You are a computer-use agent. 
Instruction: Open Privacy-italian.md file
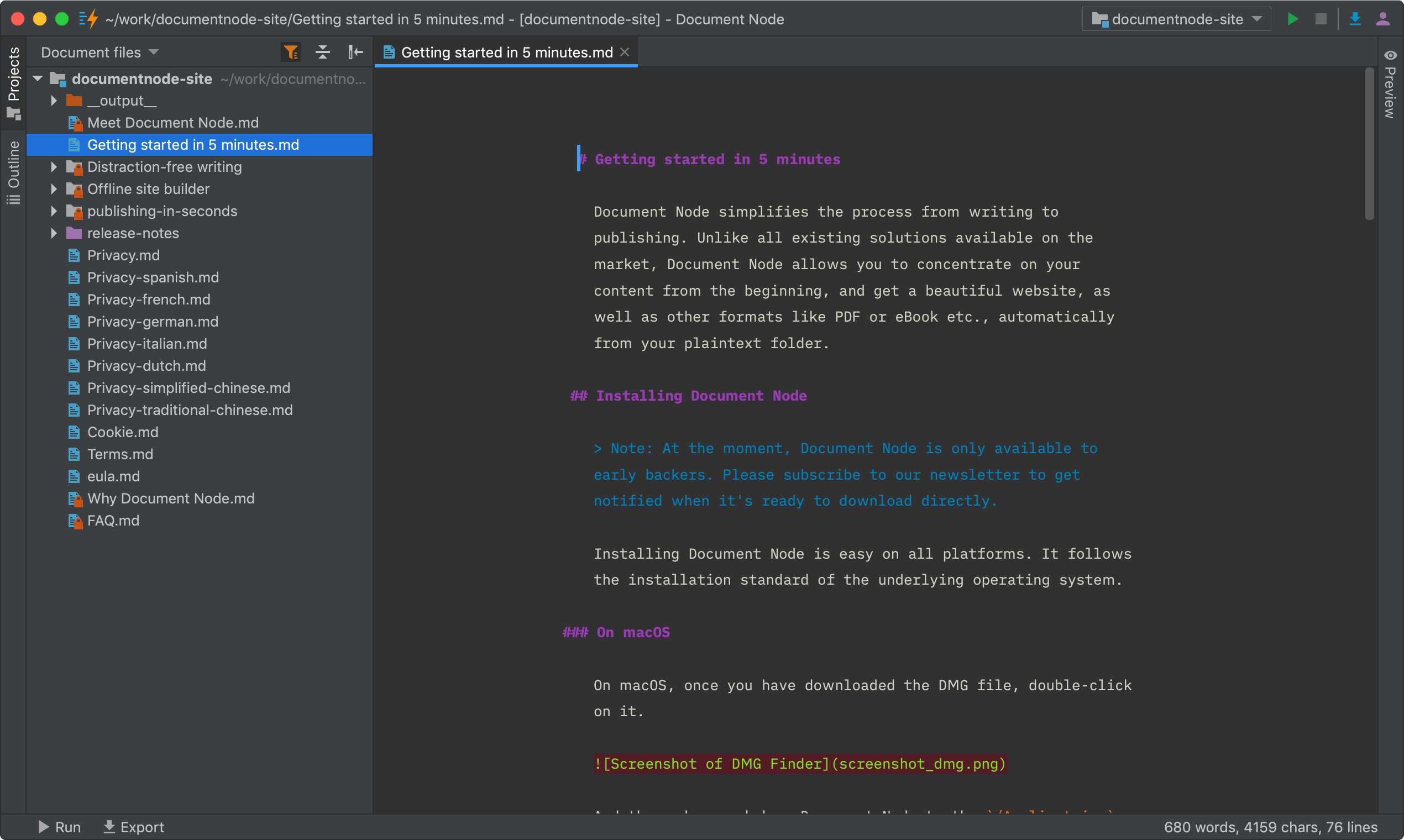(x=200, y=344)
